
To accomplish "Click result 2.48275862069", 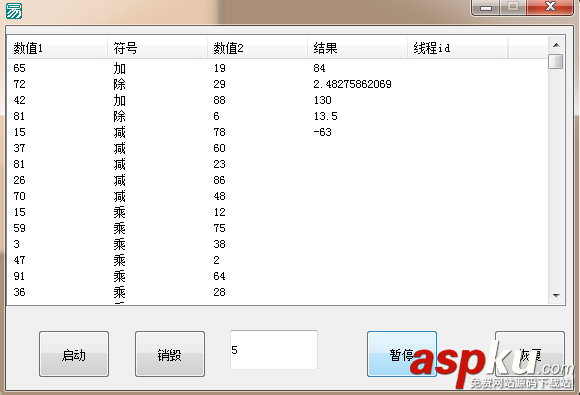I will (353, 84).
